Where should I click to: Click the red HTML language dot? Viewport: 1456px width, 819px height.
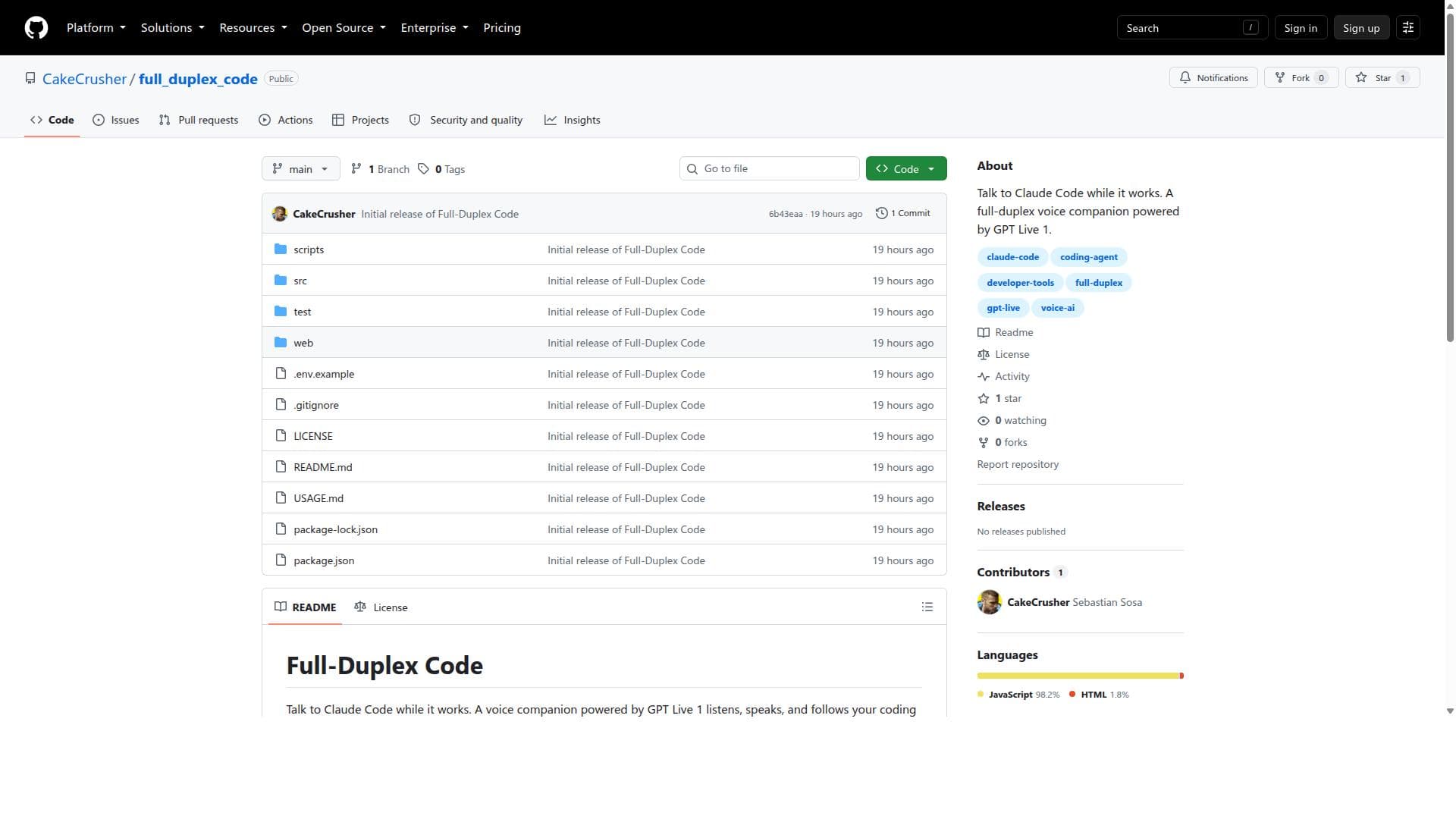click(1072, 695)
